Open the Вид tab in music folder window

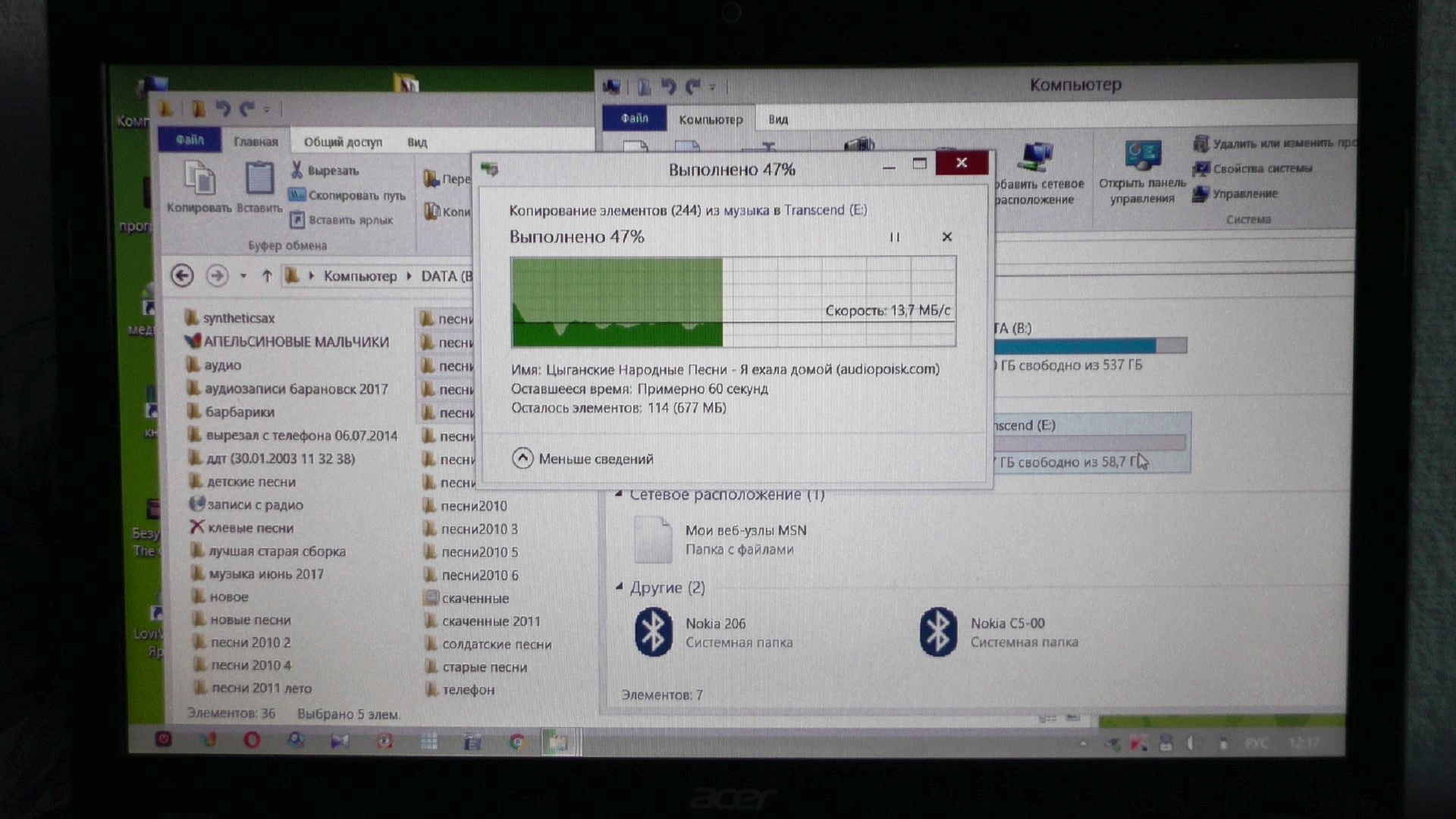point(416,142)
